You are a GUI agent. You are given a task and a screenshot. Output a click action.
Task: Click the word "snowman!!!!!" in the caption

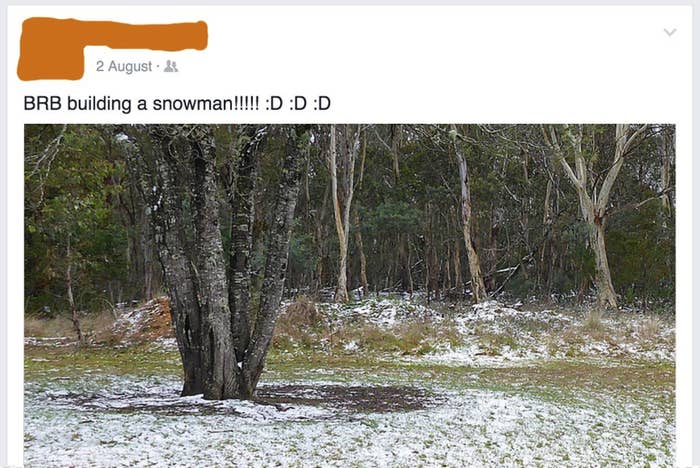point(205,103)
